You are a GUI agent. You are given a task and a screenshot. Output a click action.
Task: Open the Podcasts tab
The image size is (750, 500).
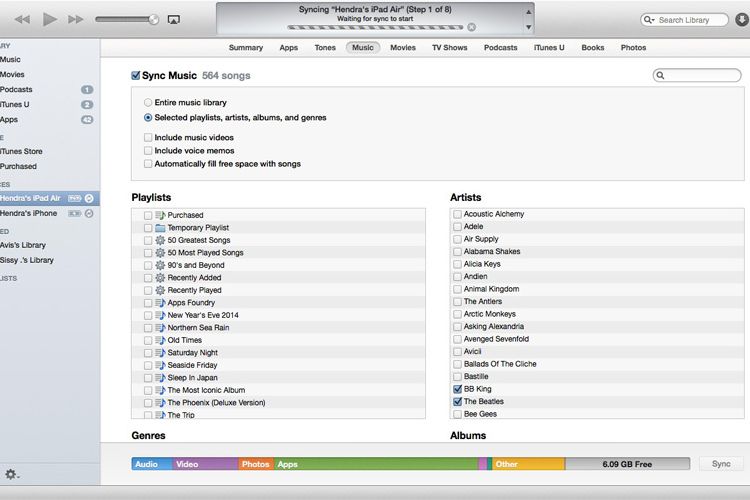pyautogui.click(x=500, y=47)
